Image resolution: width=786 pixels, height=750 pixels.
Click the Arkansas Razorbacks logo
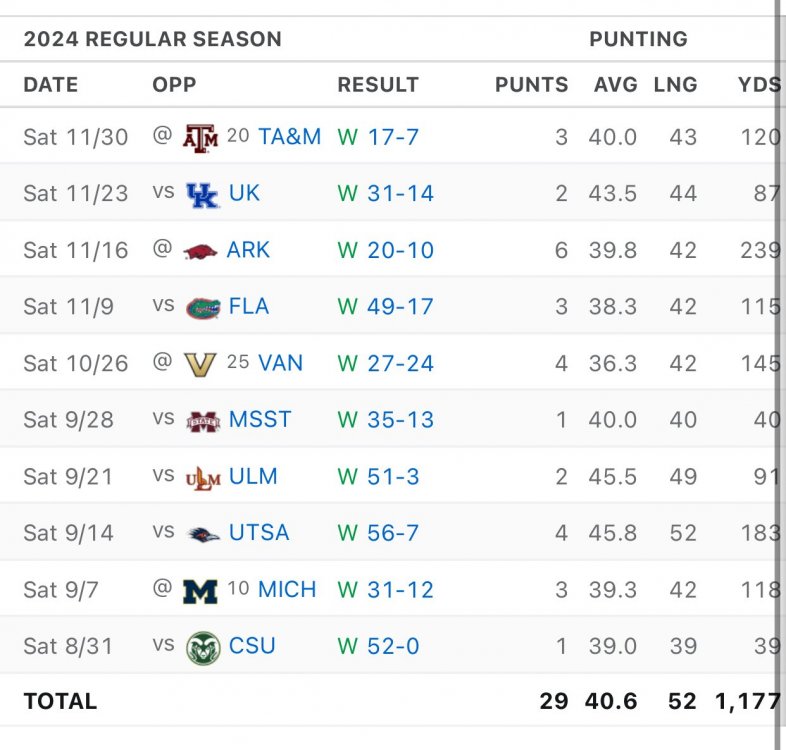click(x=201, y=251)
